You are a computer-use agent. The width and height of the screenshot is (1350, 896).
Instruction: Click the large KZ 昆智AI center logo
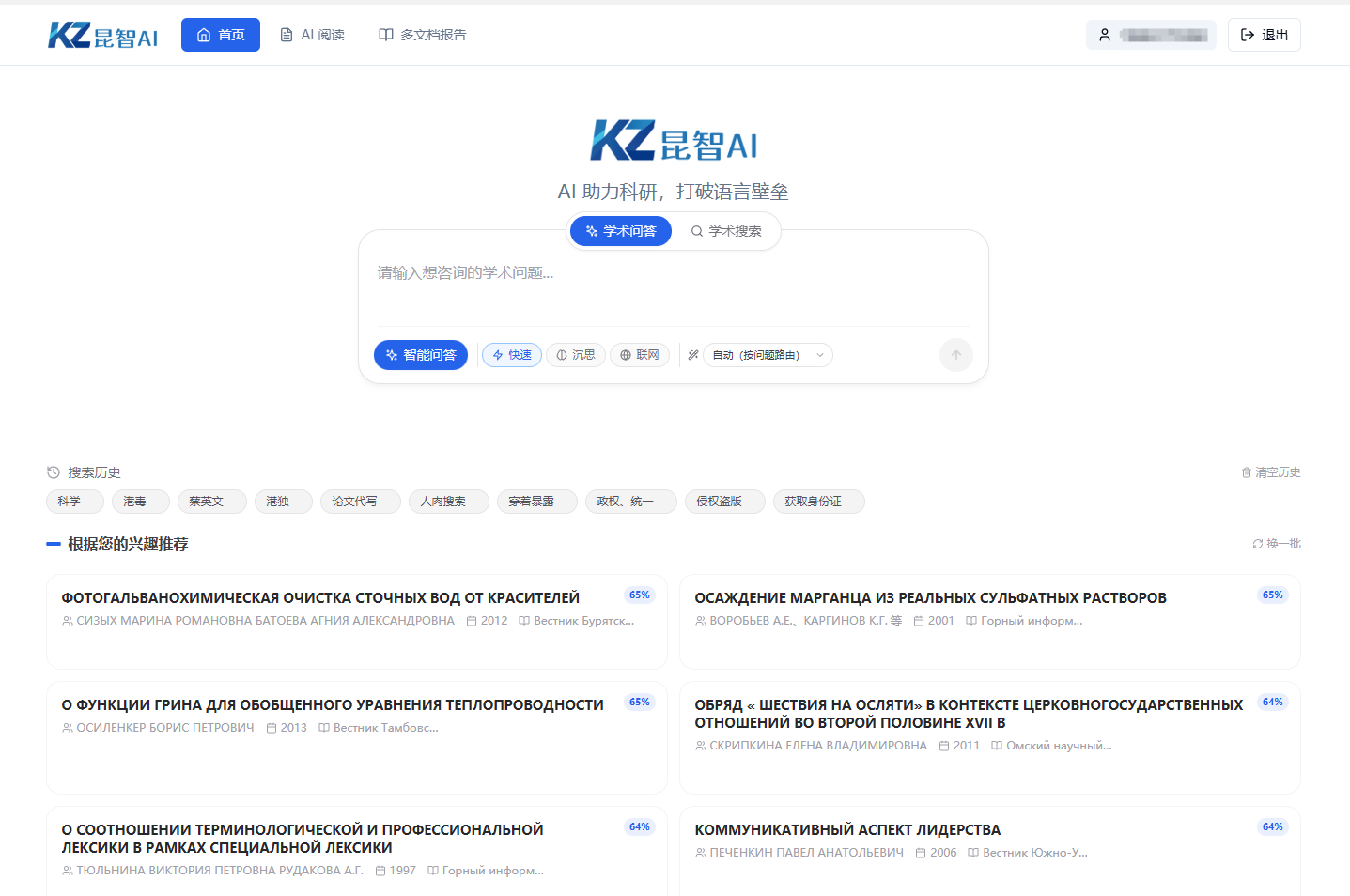674,141
